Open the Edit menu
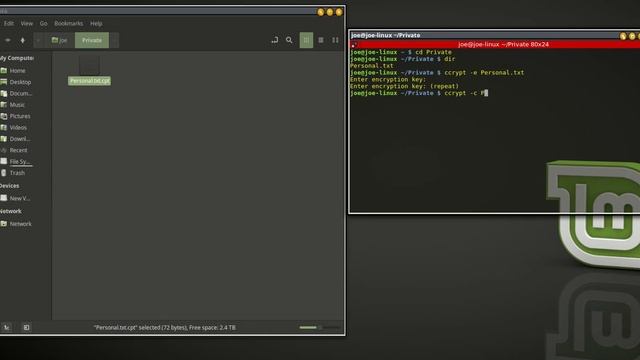 (9, 23)
